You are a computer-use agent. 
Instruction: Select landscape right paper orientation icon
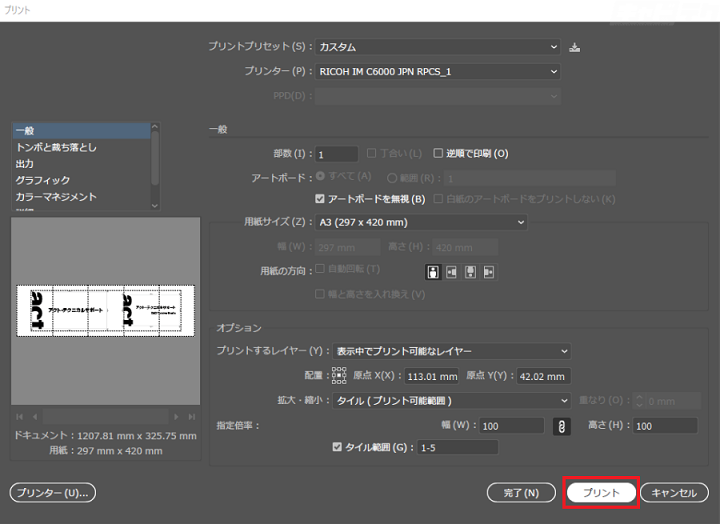point(489,272)
